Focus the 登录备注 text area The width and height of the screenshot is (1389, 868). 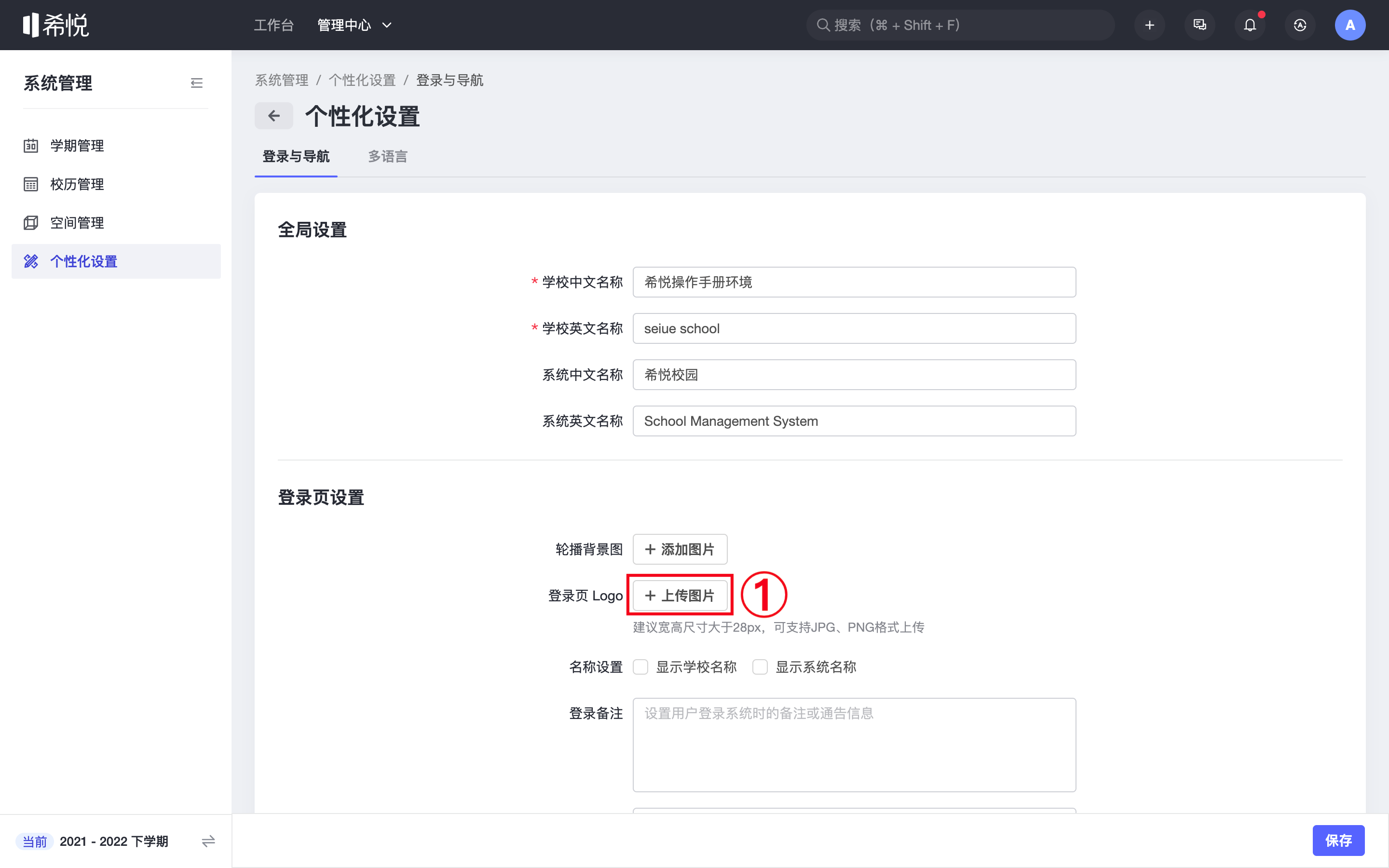[x=854, y=745]
